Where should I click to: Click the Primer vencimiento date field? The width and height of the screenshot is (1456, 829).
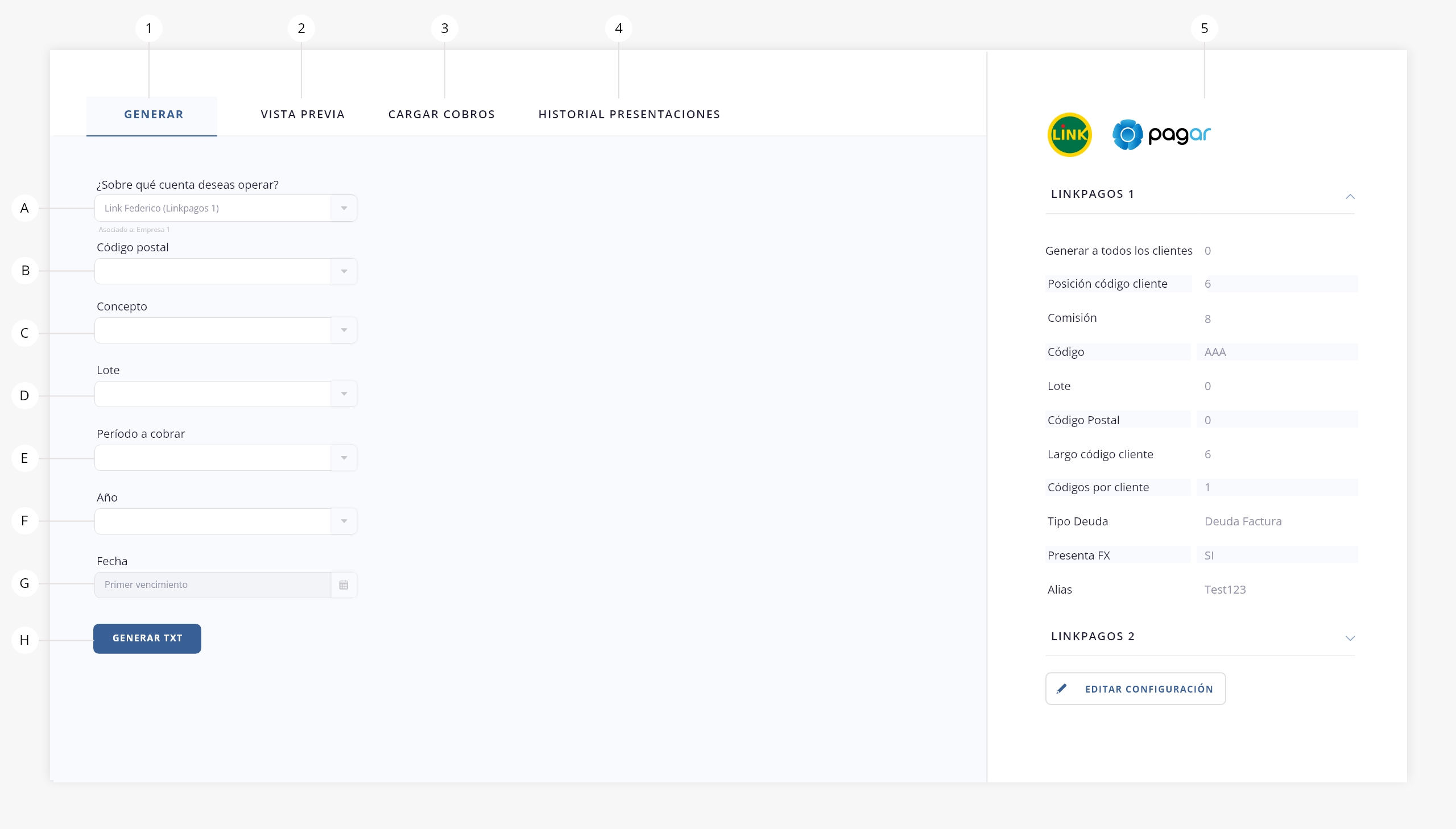(212, 585)
